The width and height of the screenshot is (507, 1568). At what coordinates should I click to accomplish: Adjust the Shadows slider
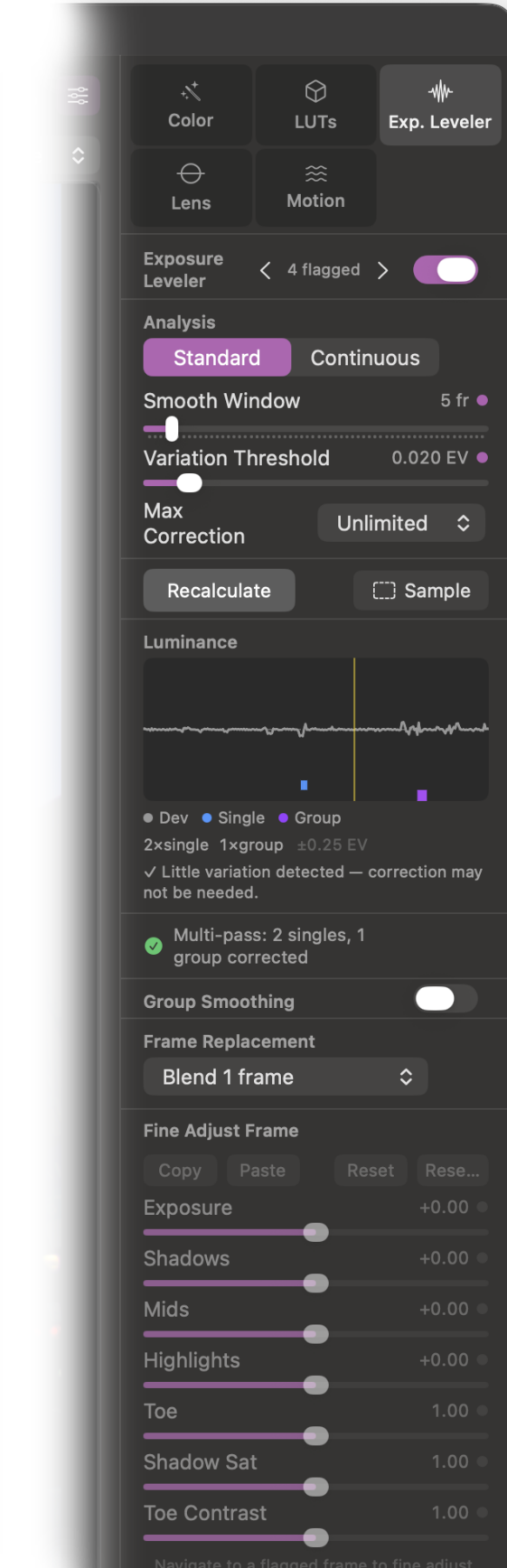(315, 1283)
